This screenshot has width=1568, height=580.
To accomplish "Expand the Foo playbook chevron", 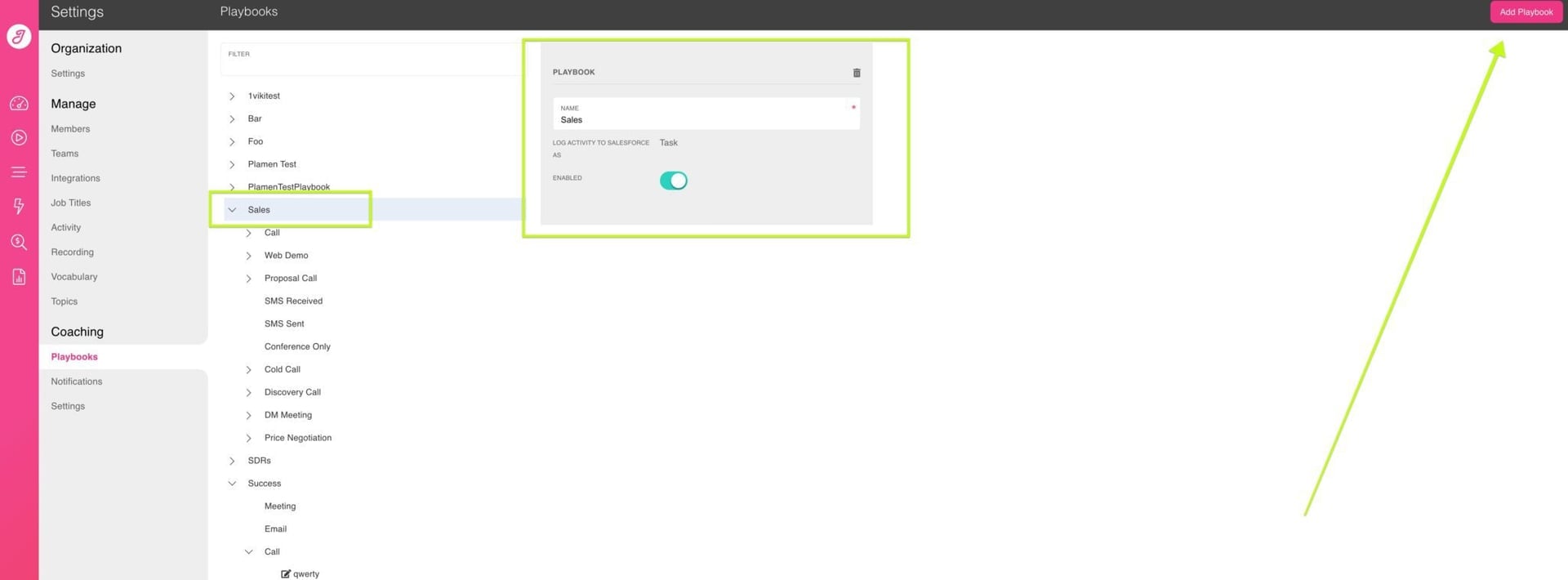I will tap(232, 142).
